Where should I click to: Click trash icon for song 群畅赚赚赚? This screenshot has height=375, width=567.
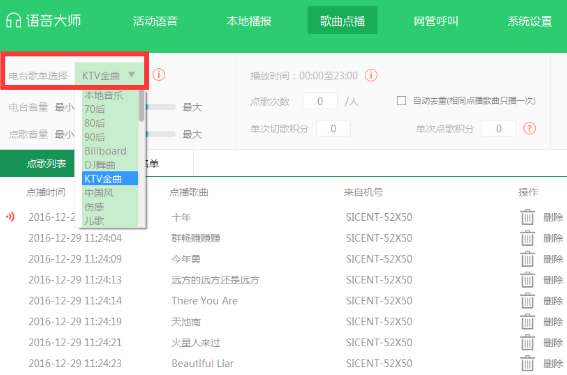tap(527, 238)
